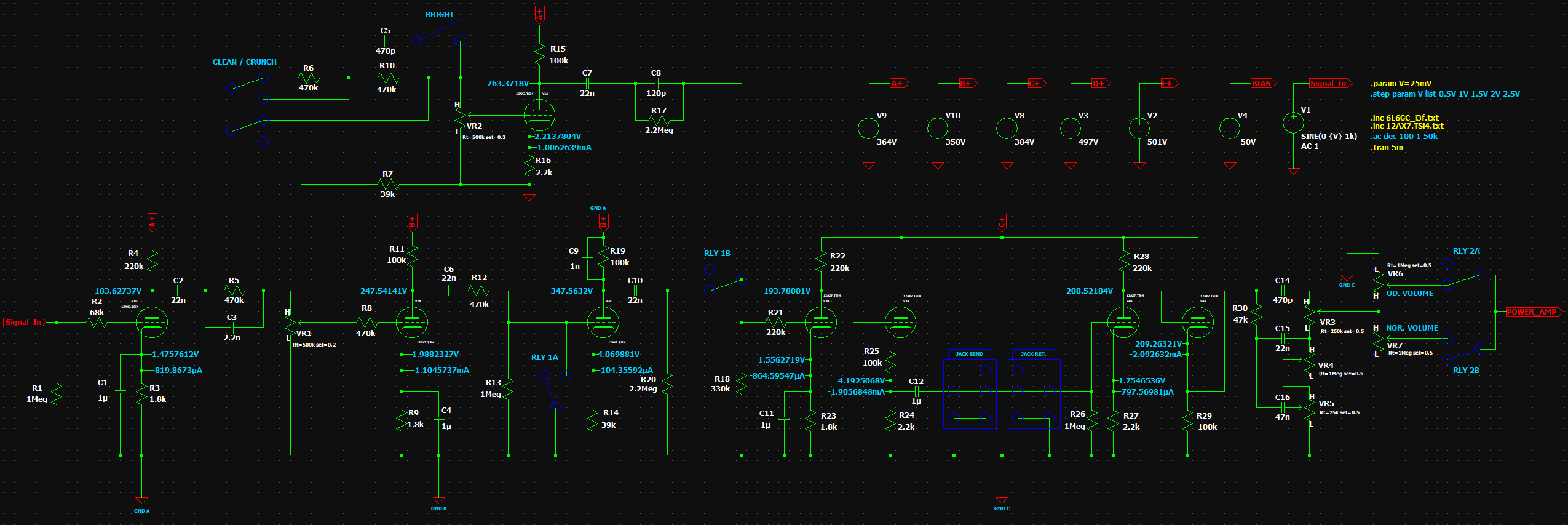Select the .tran 5m simulation directive
1568x525 pixels.
click(1387, 148)
